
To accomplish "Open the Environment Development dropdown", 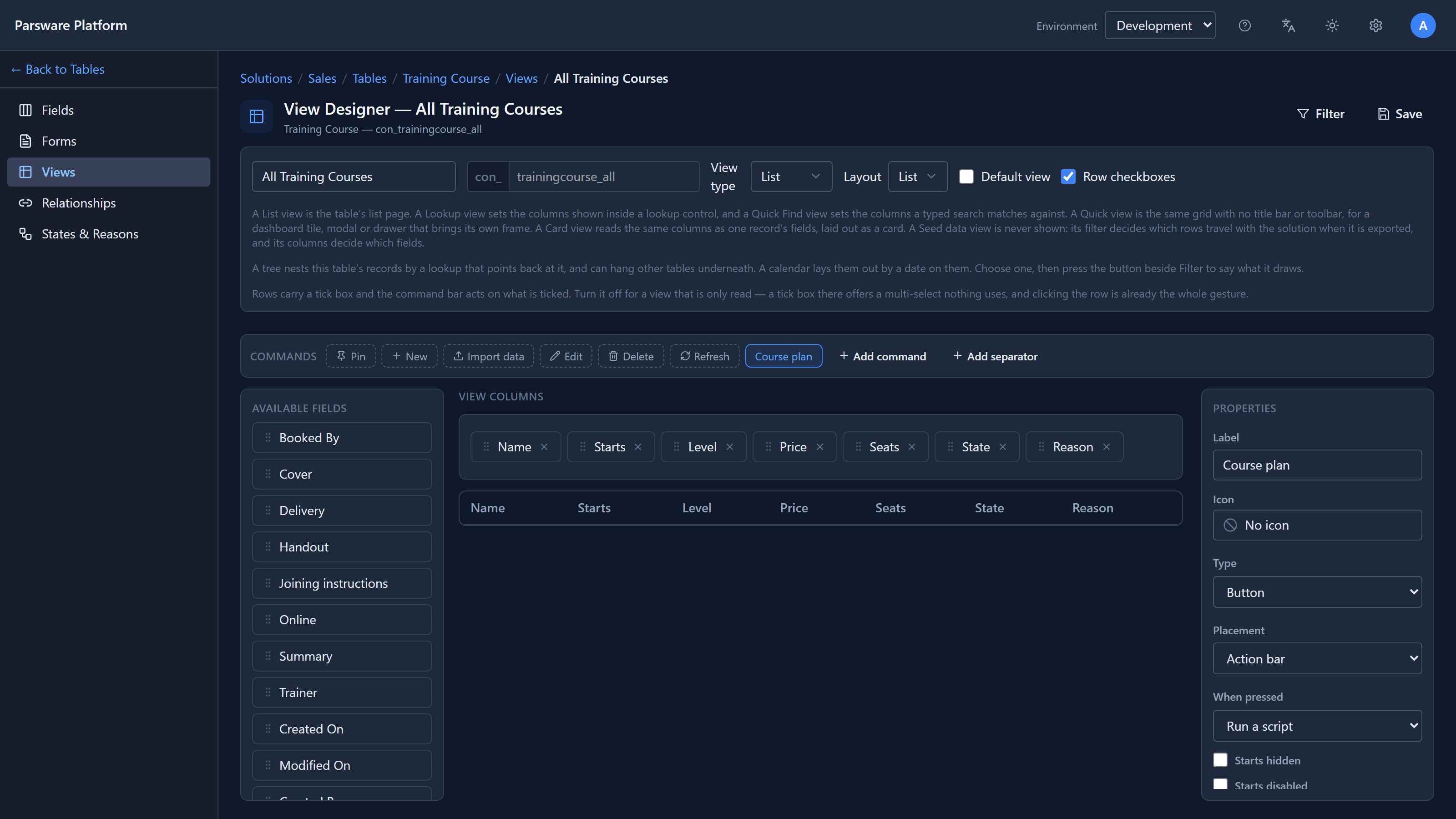I will pyautogui.click(x=1160, y=25).
